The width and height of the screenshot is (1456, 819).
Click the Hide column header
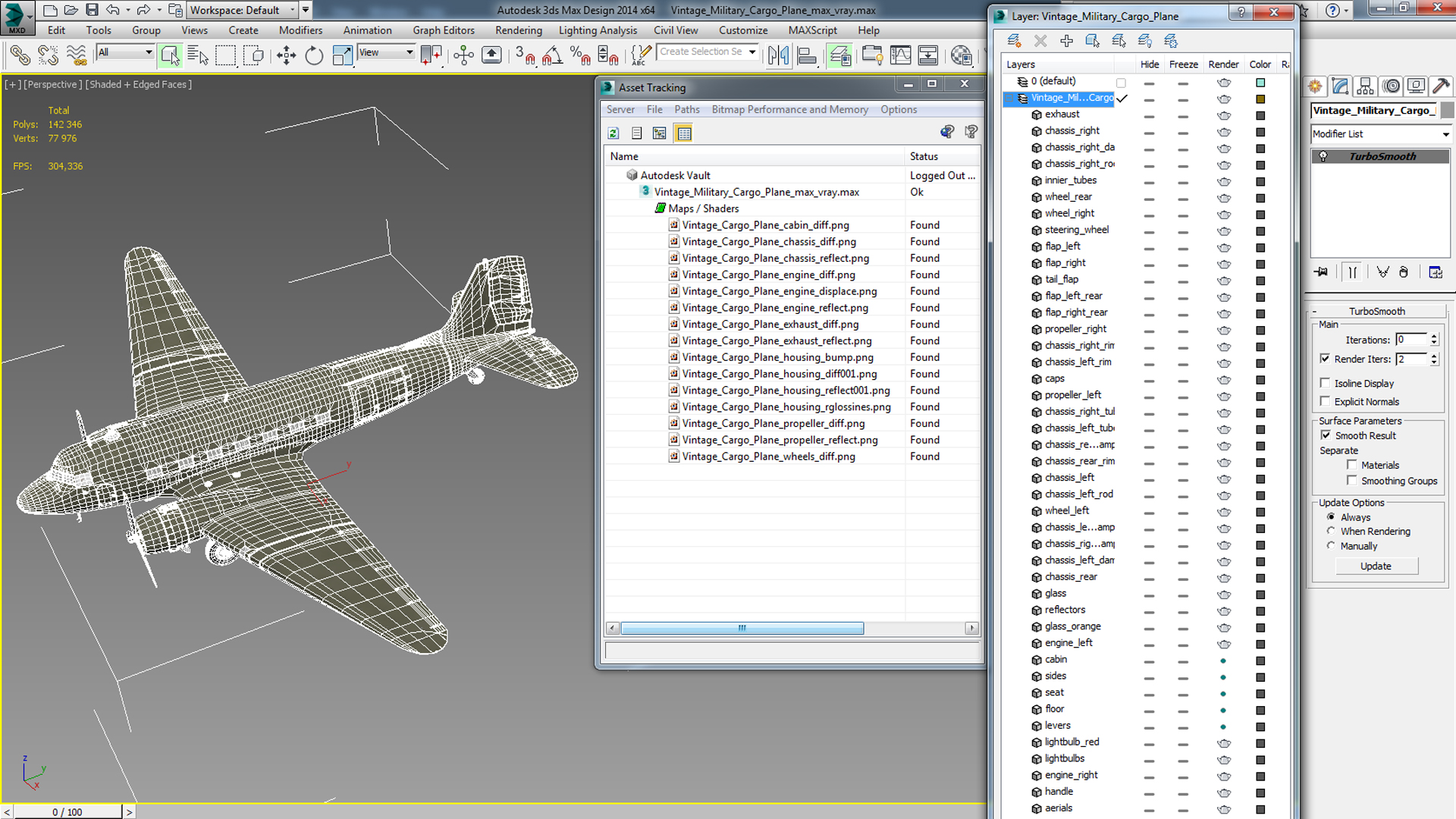[1150, 64]
